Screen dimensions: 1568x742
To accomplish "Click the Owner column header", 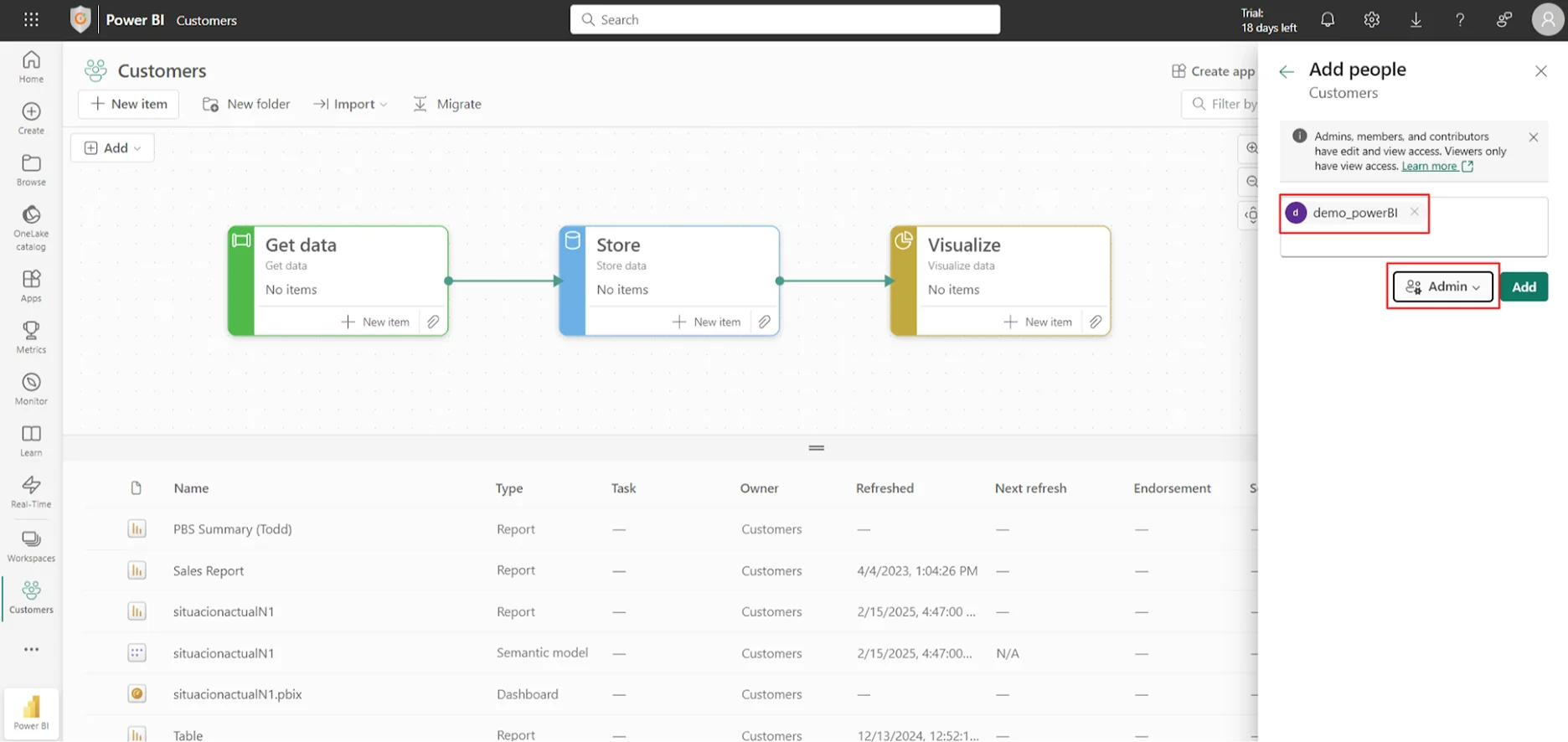I will pyautogui.click(x=759, y=488).
